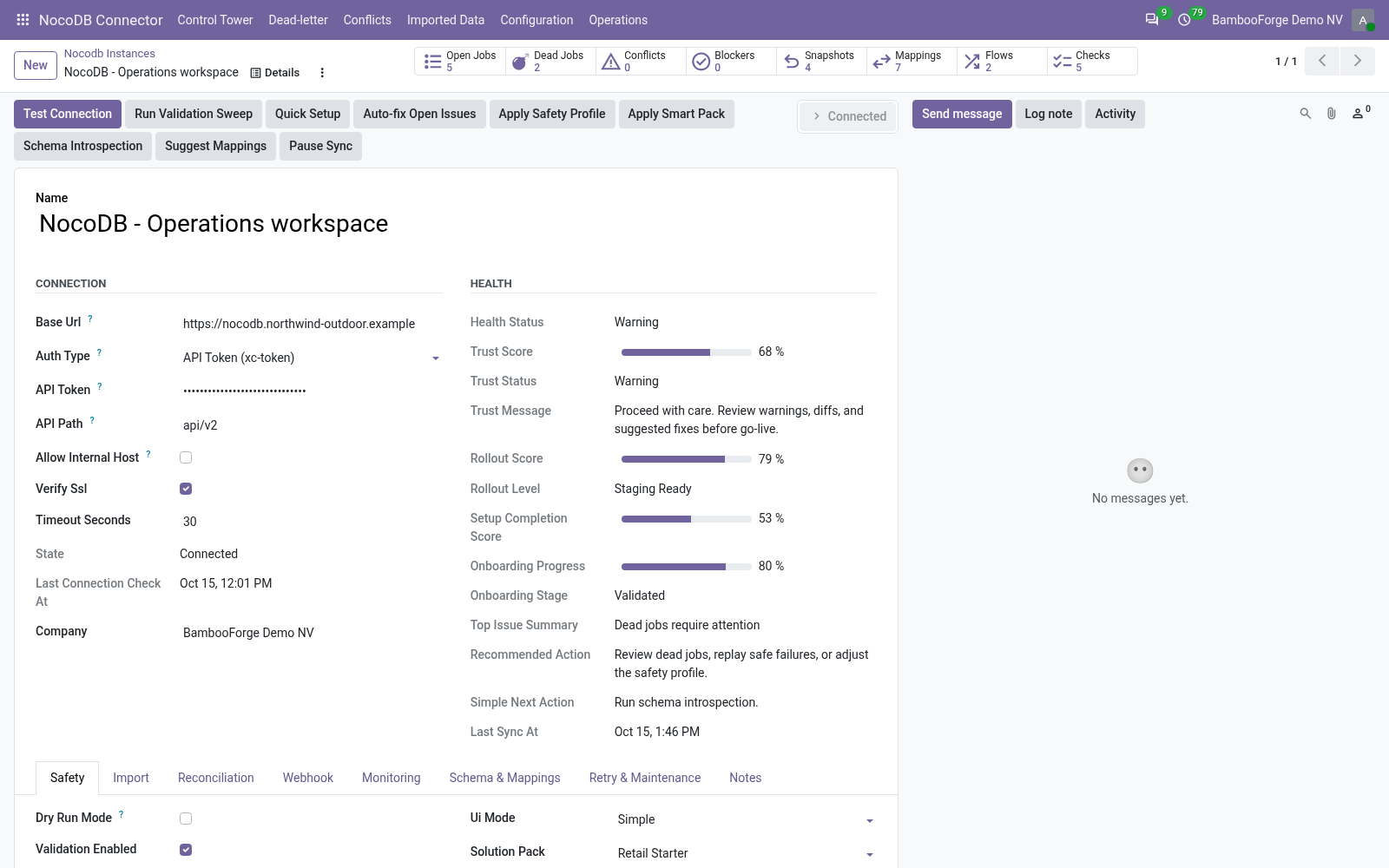Open the Configuration menu
Screen dimensions: 1389x868
537,19
